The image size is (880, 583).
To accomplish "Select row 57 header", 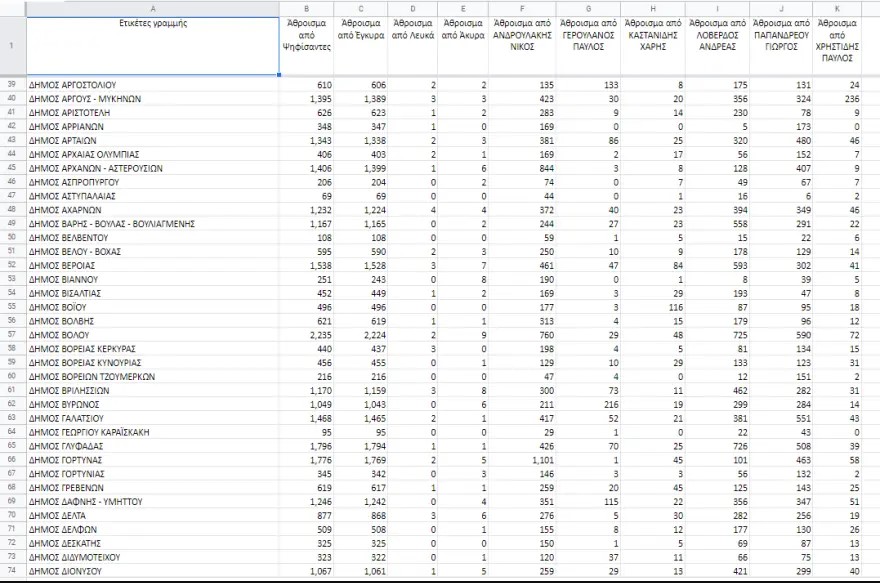I will [x=12, y=335].
